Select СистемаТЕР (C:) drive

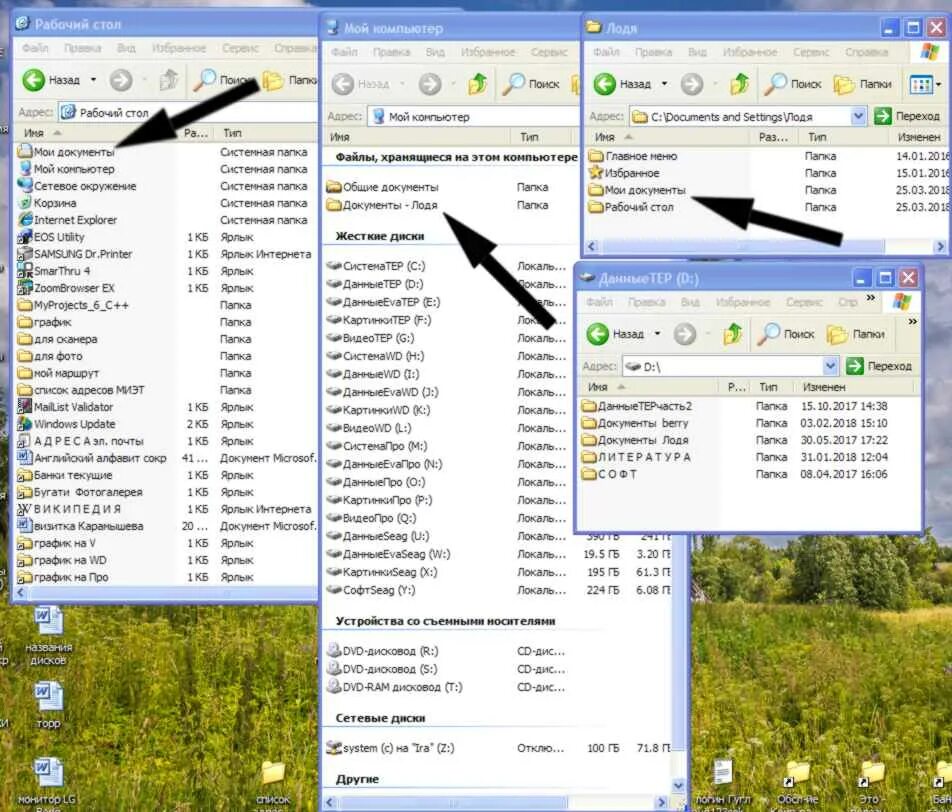click(x=376, y=266)
